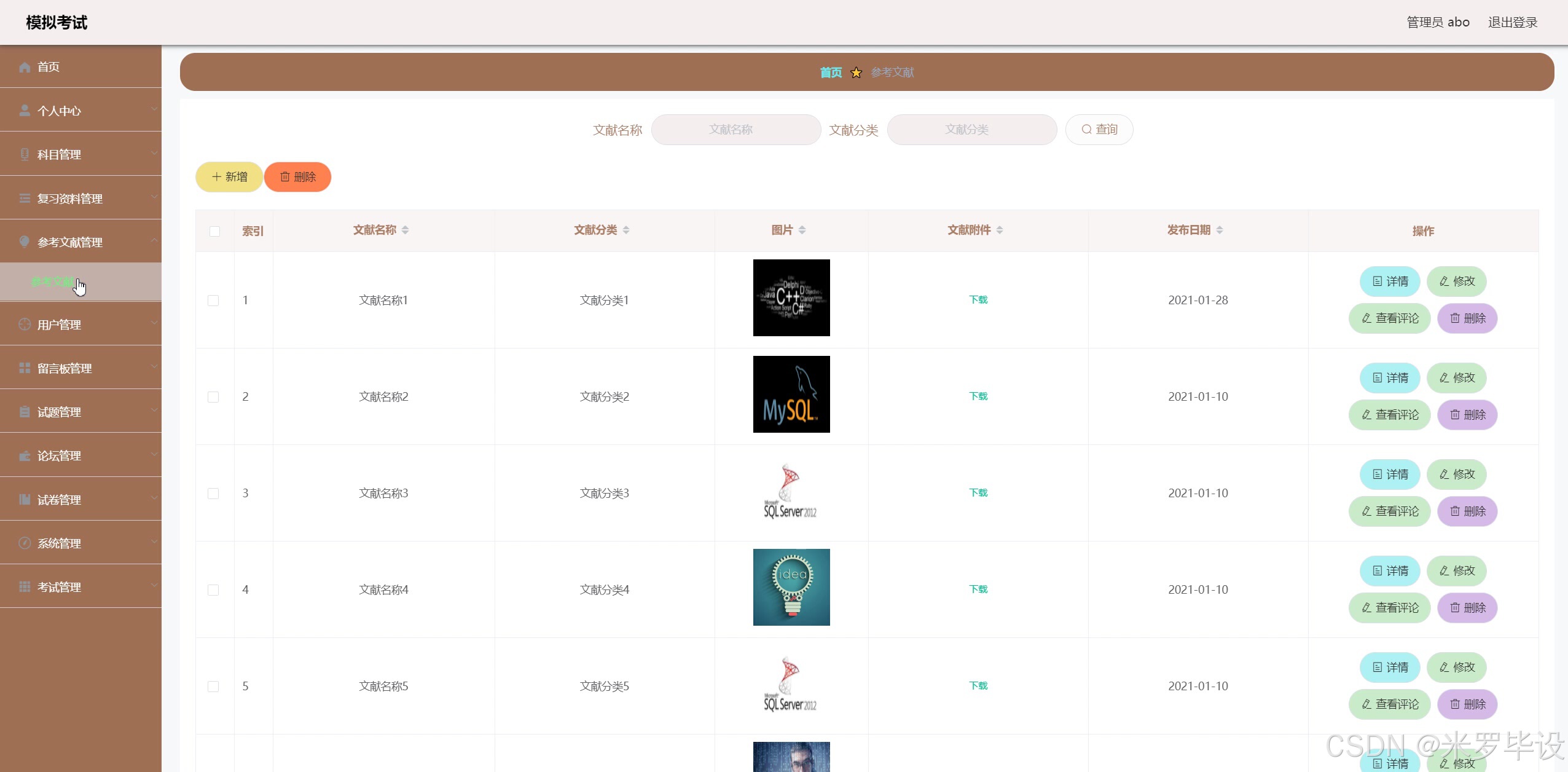Image resolution: width=1568 pixels, height=772 pixels.
Task: Expand the 试题管理 menu chevron
Action: pyautogui.click(x=154, y=411)
